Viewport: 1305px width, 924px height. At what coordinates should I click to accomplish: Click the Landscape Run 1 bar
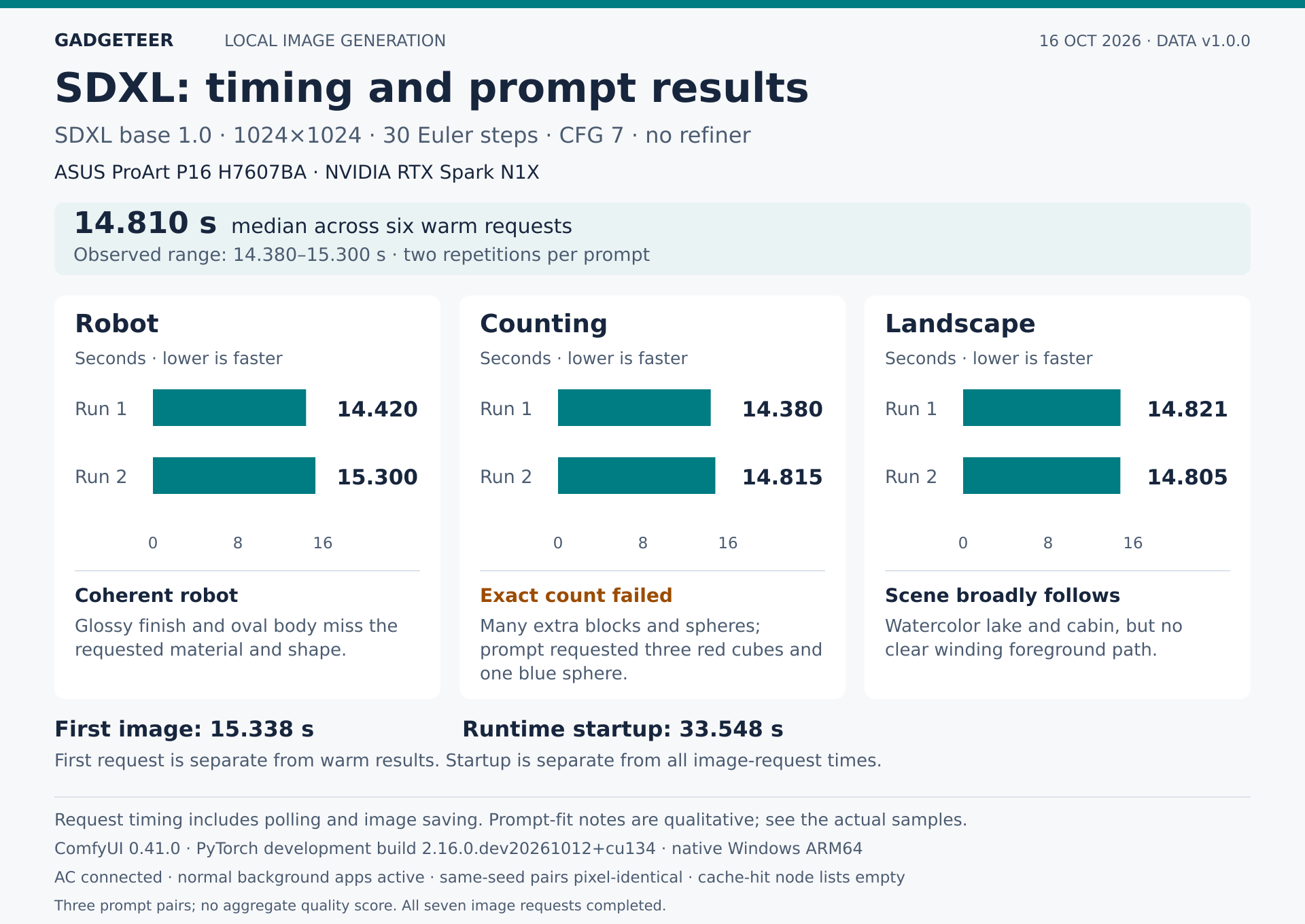click(x=1042, y=408)
